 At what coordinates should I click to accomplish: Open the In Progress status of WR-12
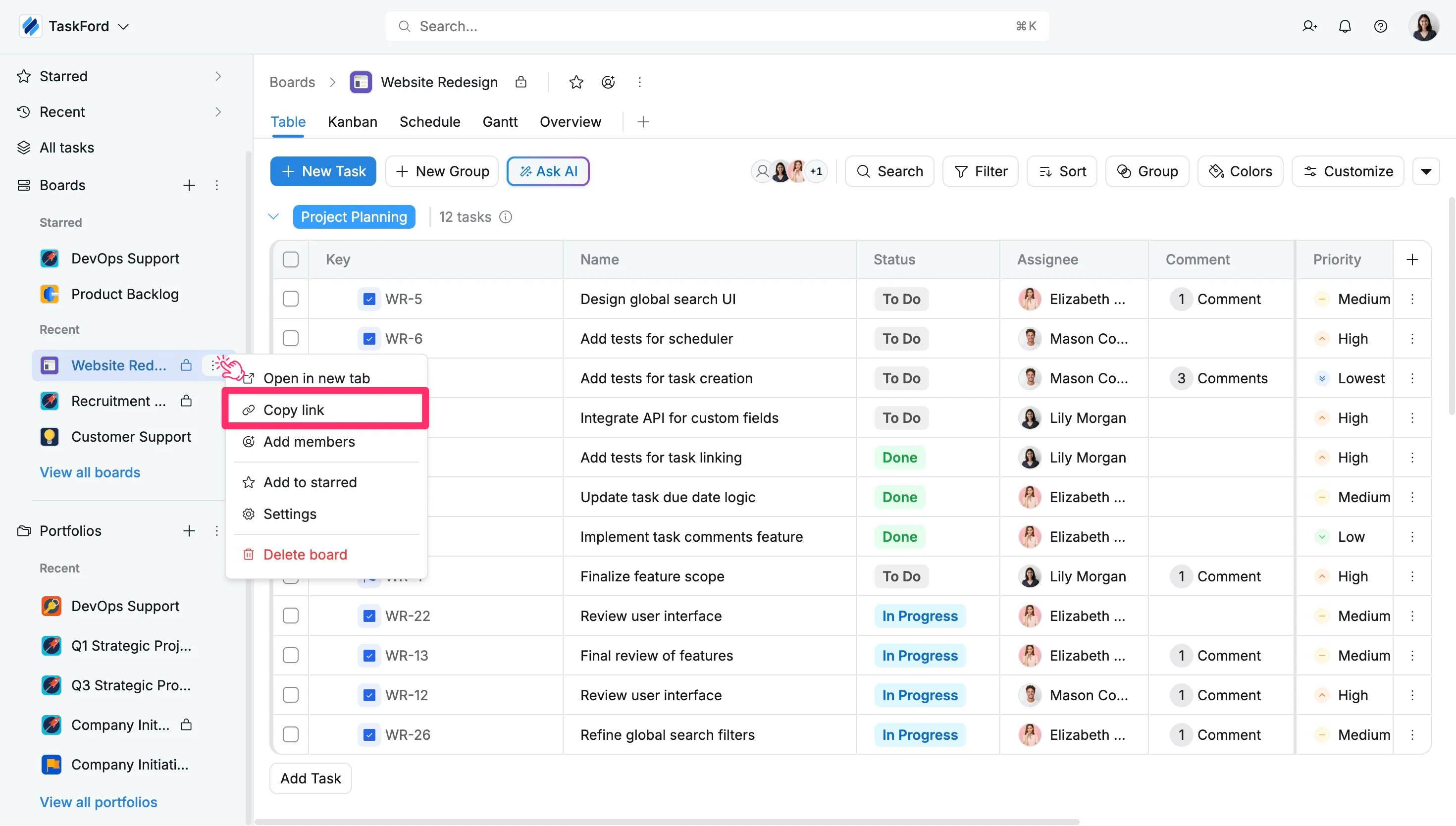920,695
